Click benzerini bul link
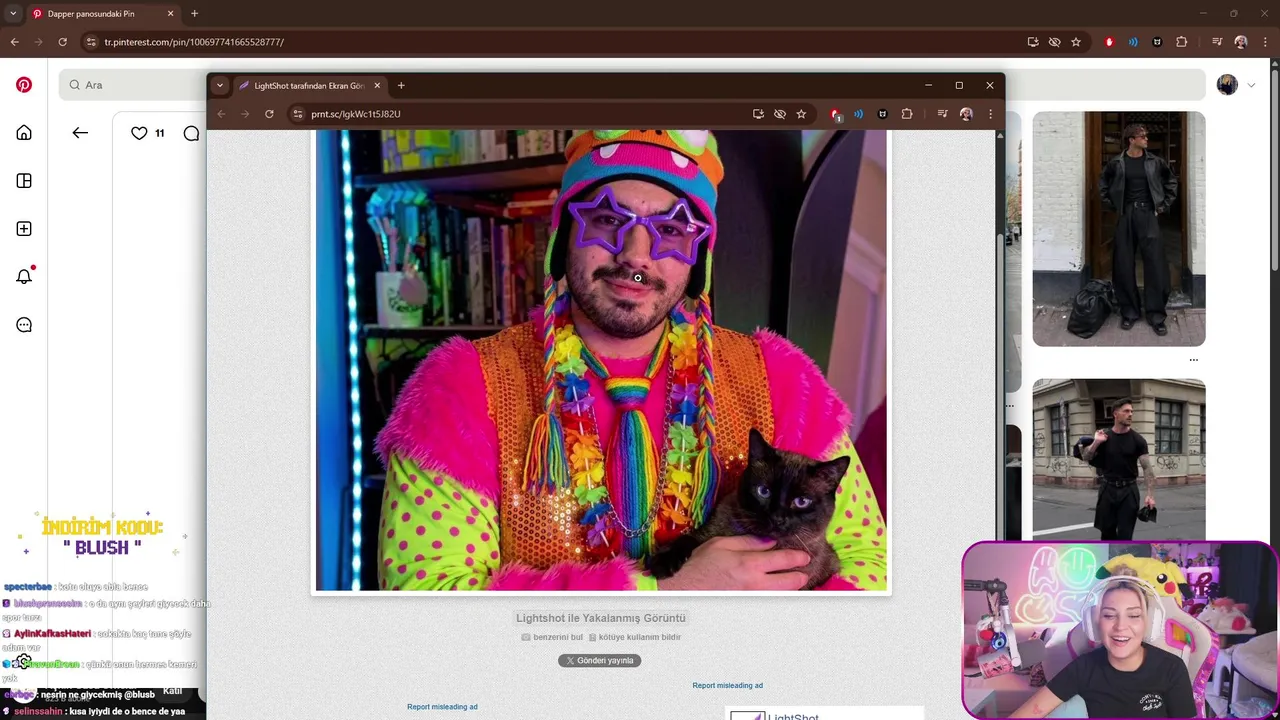Image resolution: width=1280 pixels, height=720 pixels. (x=551, y=637)
